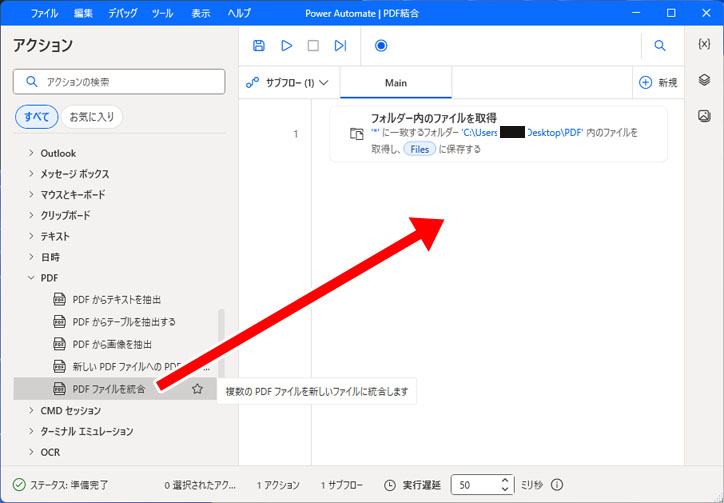Click the Run next action icon
724x503 pixels.
point(340,46)
